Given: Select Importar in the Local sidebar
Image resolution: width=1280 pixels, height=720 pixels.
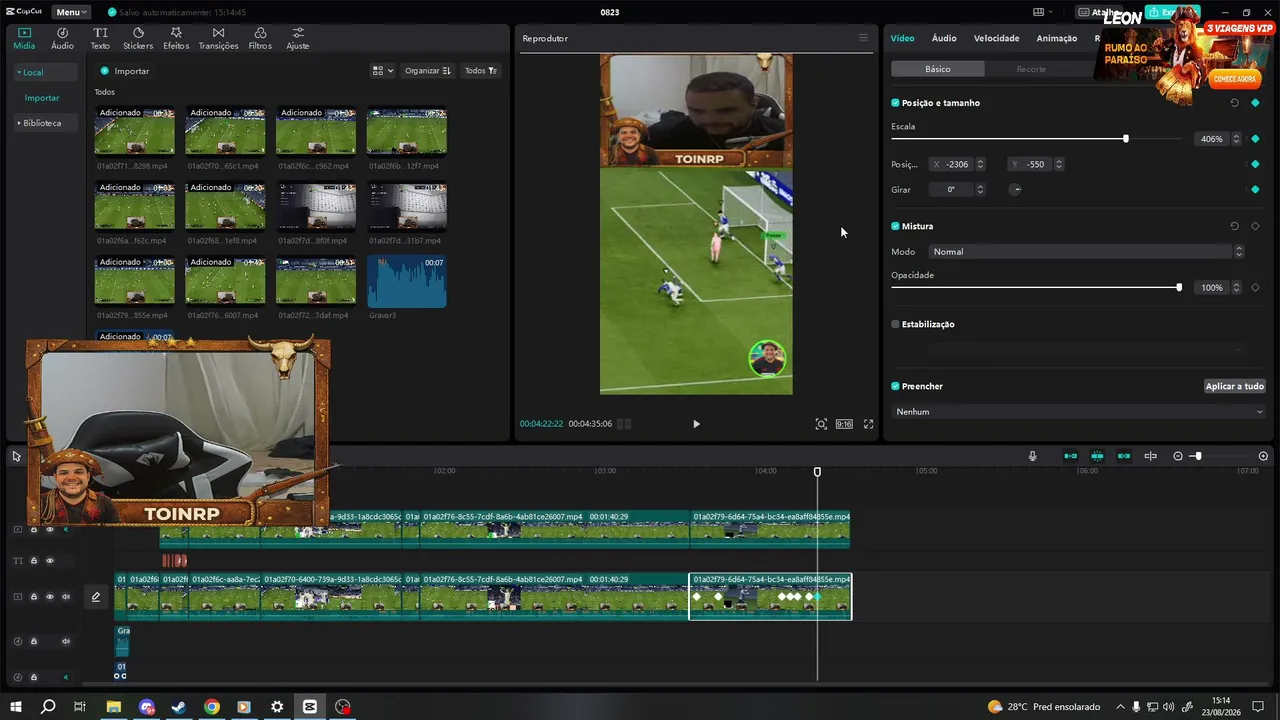Looking at the screenshot, I should (42, 98).
